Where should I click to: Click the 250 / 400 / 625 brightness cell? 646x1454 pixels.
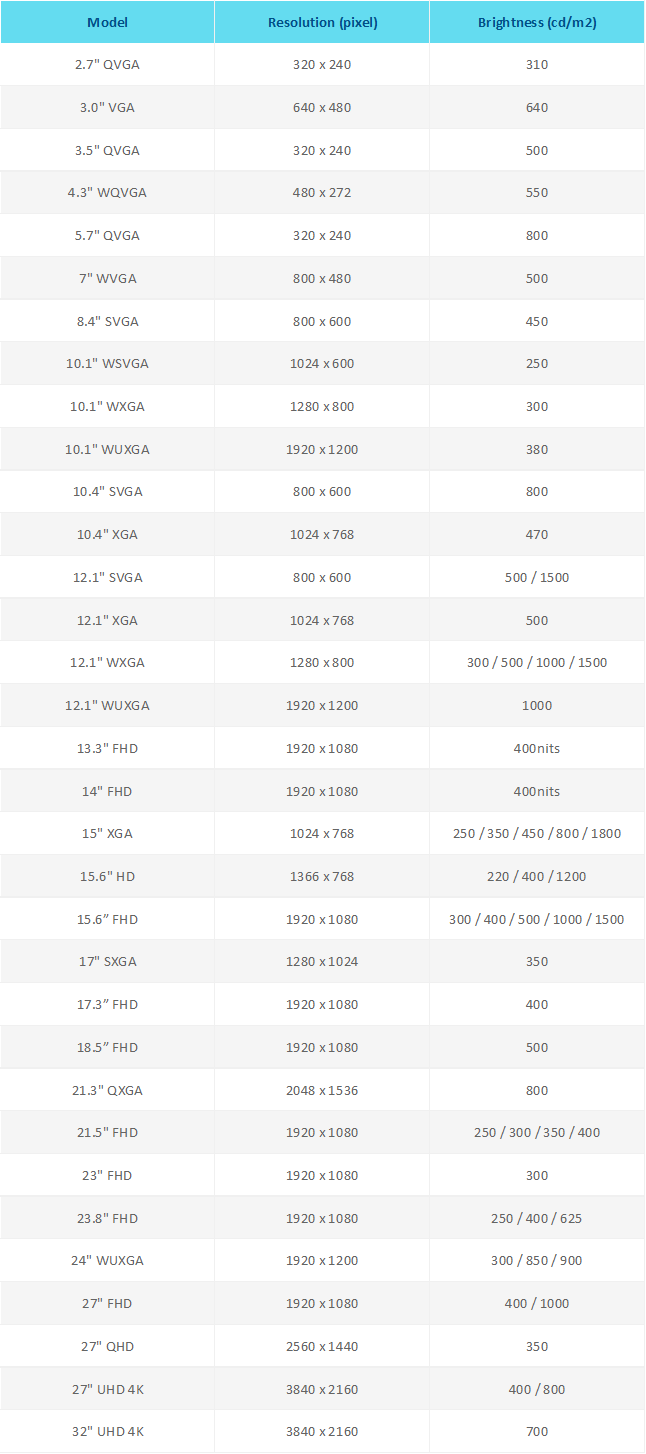click(x=537, y=1219)
